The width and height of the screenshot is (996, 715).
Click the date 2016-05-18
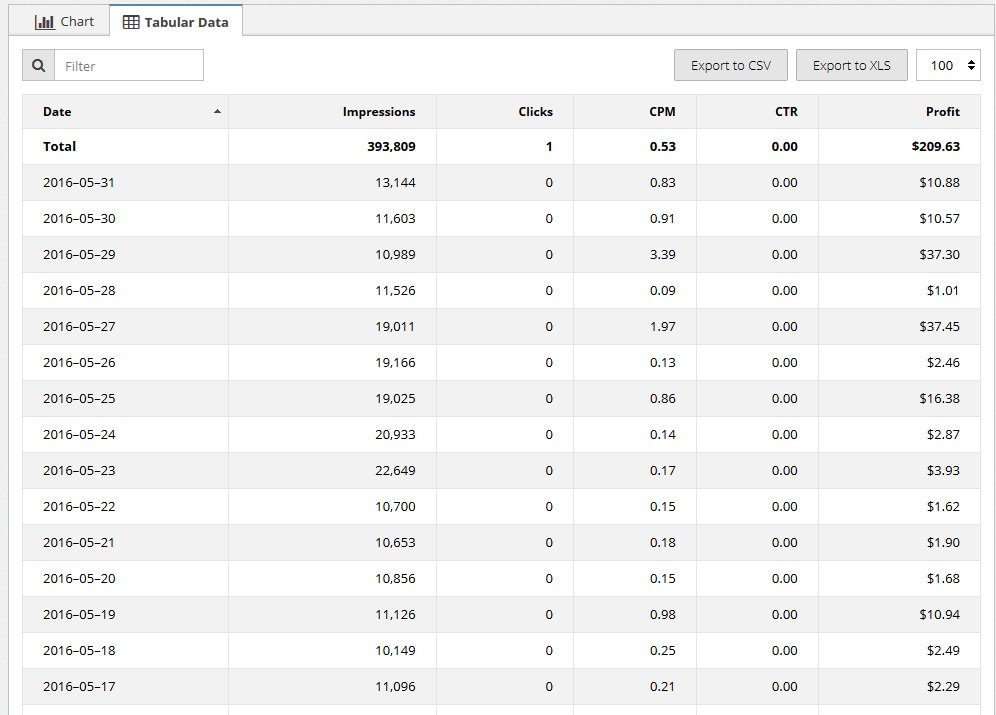click(79, 650)
